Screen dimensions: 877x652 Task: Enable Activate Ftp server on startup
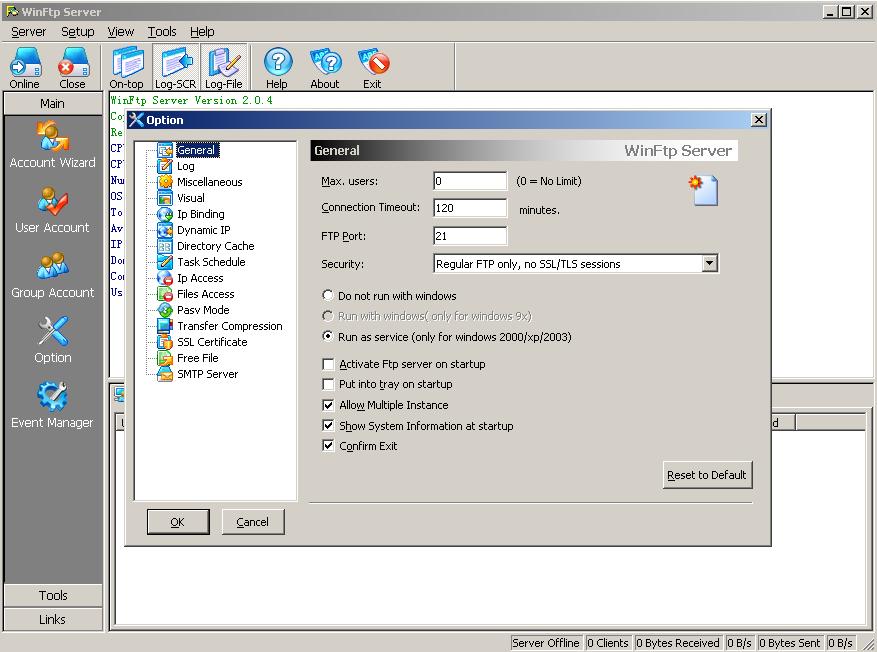point(328,364)
